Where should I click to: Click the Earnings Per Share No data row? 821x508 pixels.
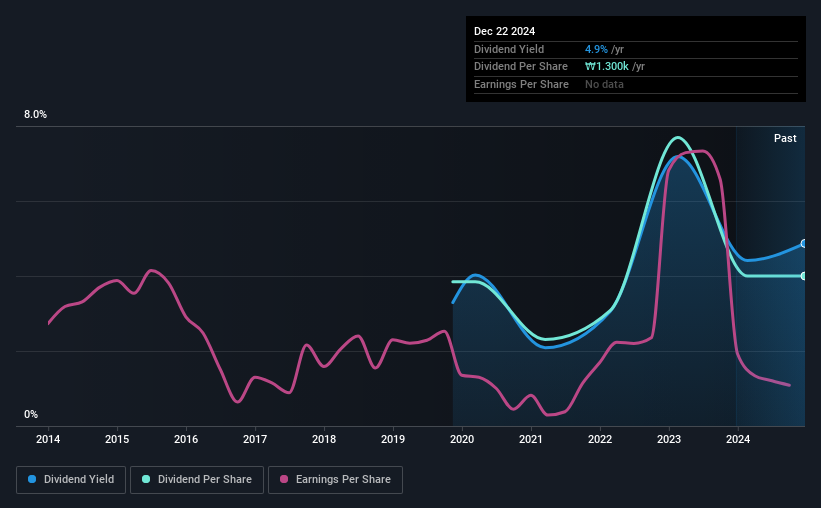(x=636, y=84)
